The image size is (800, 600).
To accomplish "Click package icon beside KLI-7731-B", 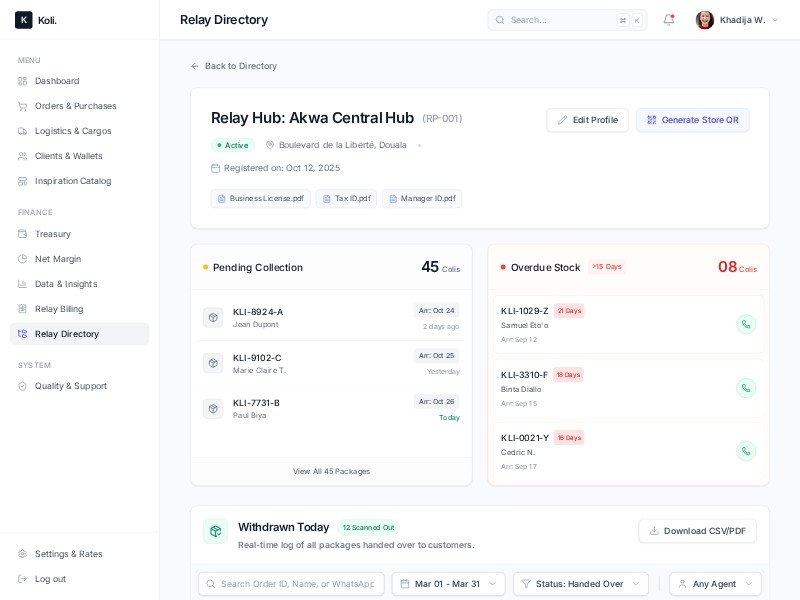I will (213, 409).
